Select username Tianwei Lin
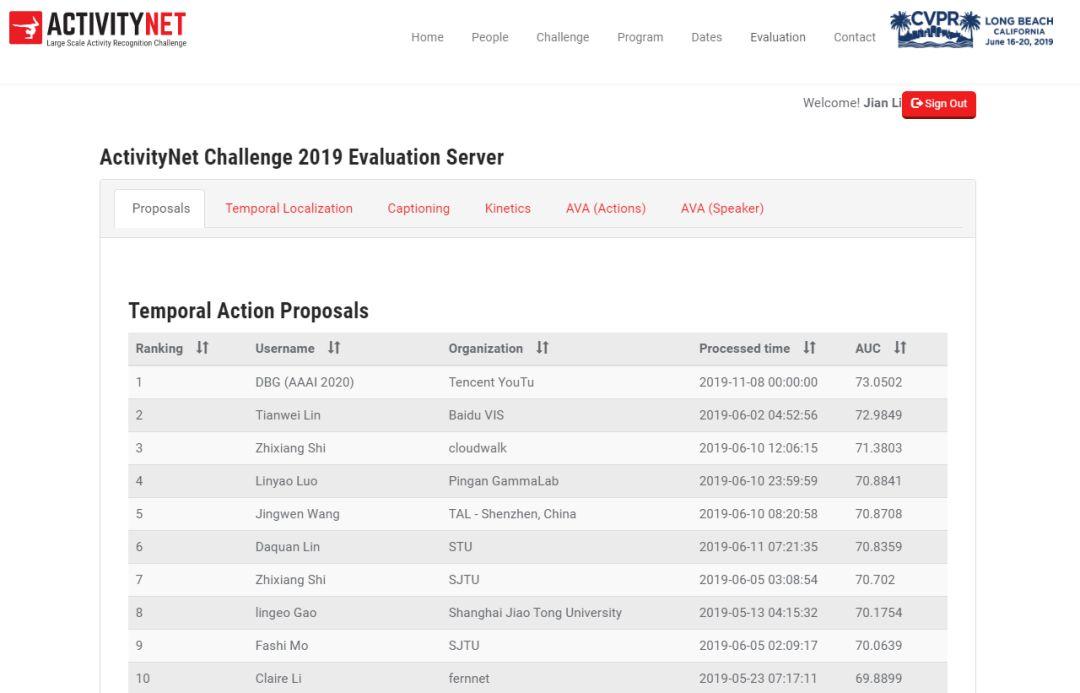This screenshot has height=693, width=1080. pyautogui.click(x=288, y=415)
